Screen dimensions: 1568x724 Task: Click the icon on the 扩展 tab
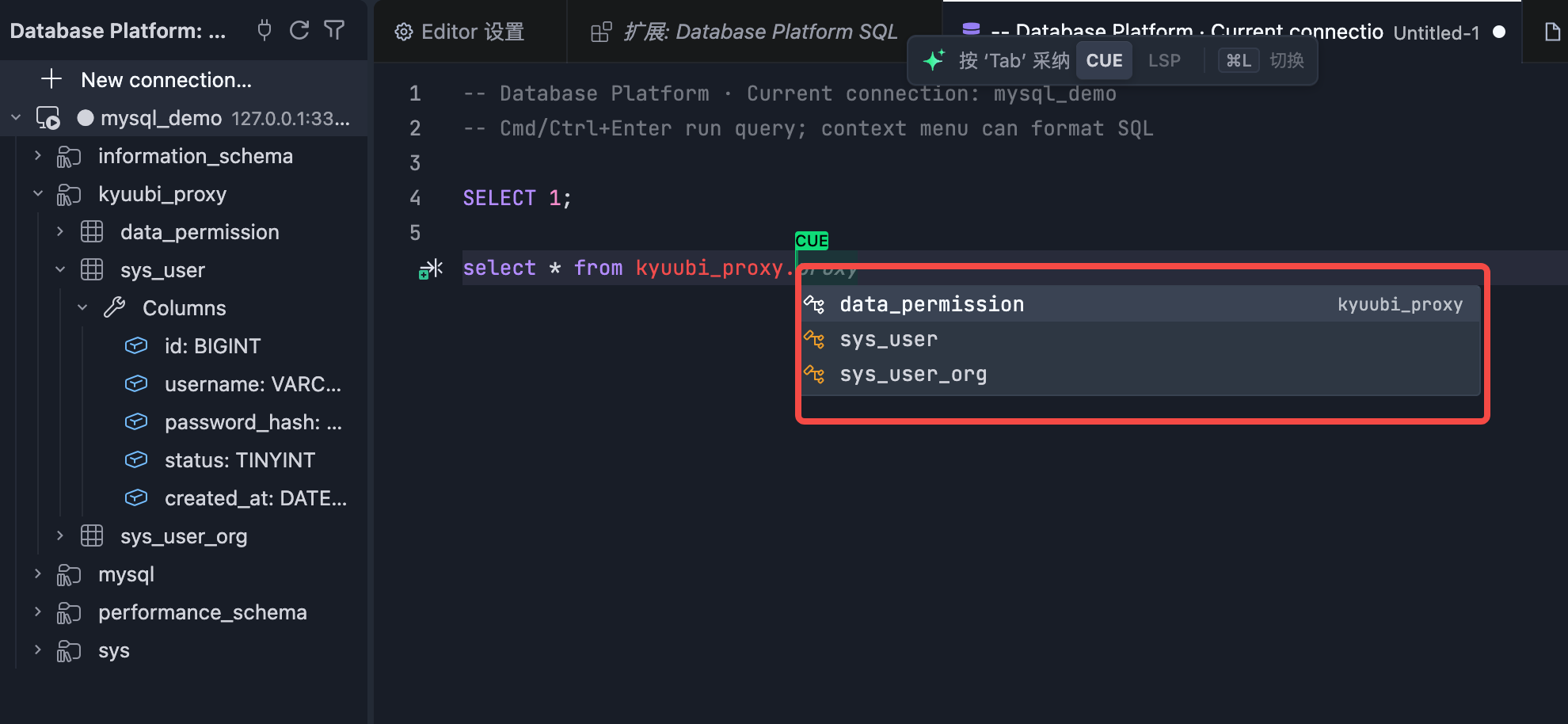[602, 32]
